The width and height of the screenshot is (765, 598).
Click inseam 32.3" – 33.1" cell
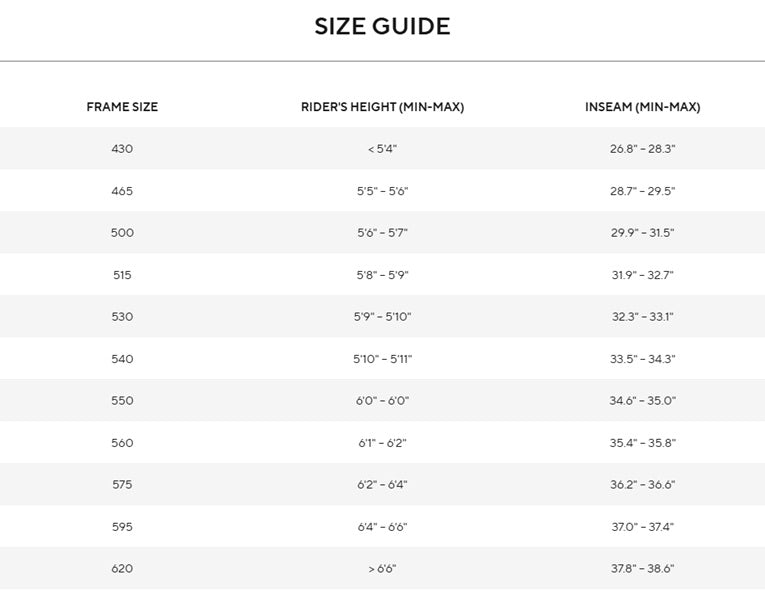pos(643,317)
